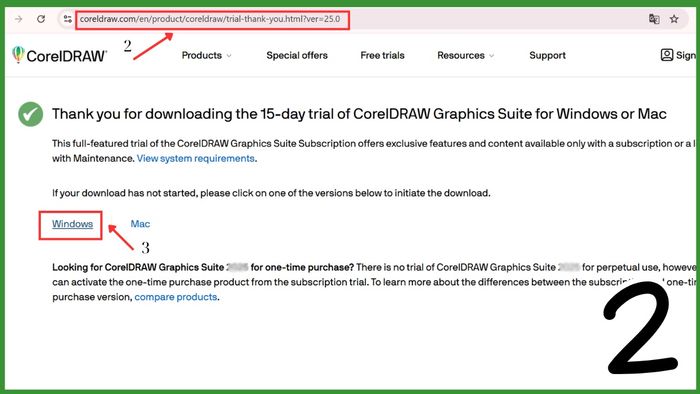Click compare products link
The image size is (700, 394).
point(175,297)
